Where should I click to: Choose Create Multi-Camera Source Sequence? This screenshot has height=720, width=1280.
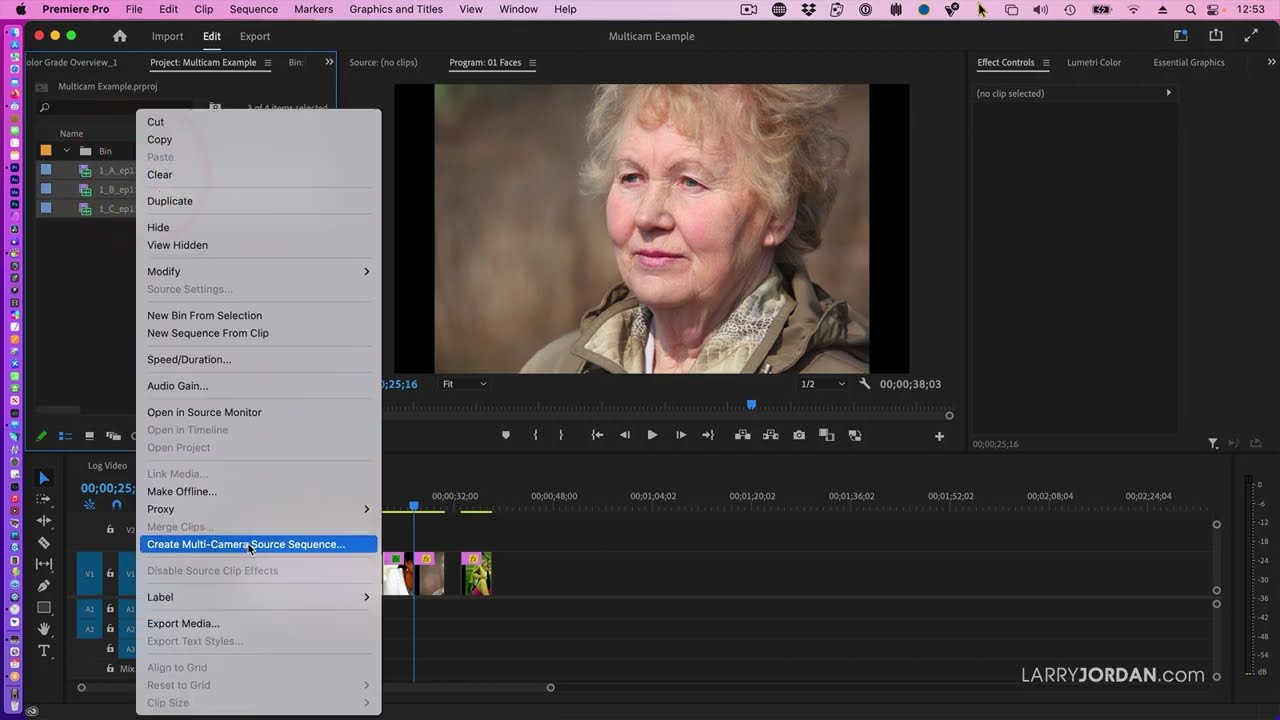click(258, 544)
